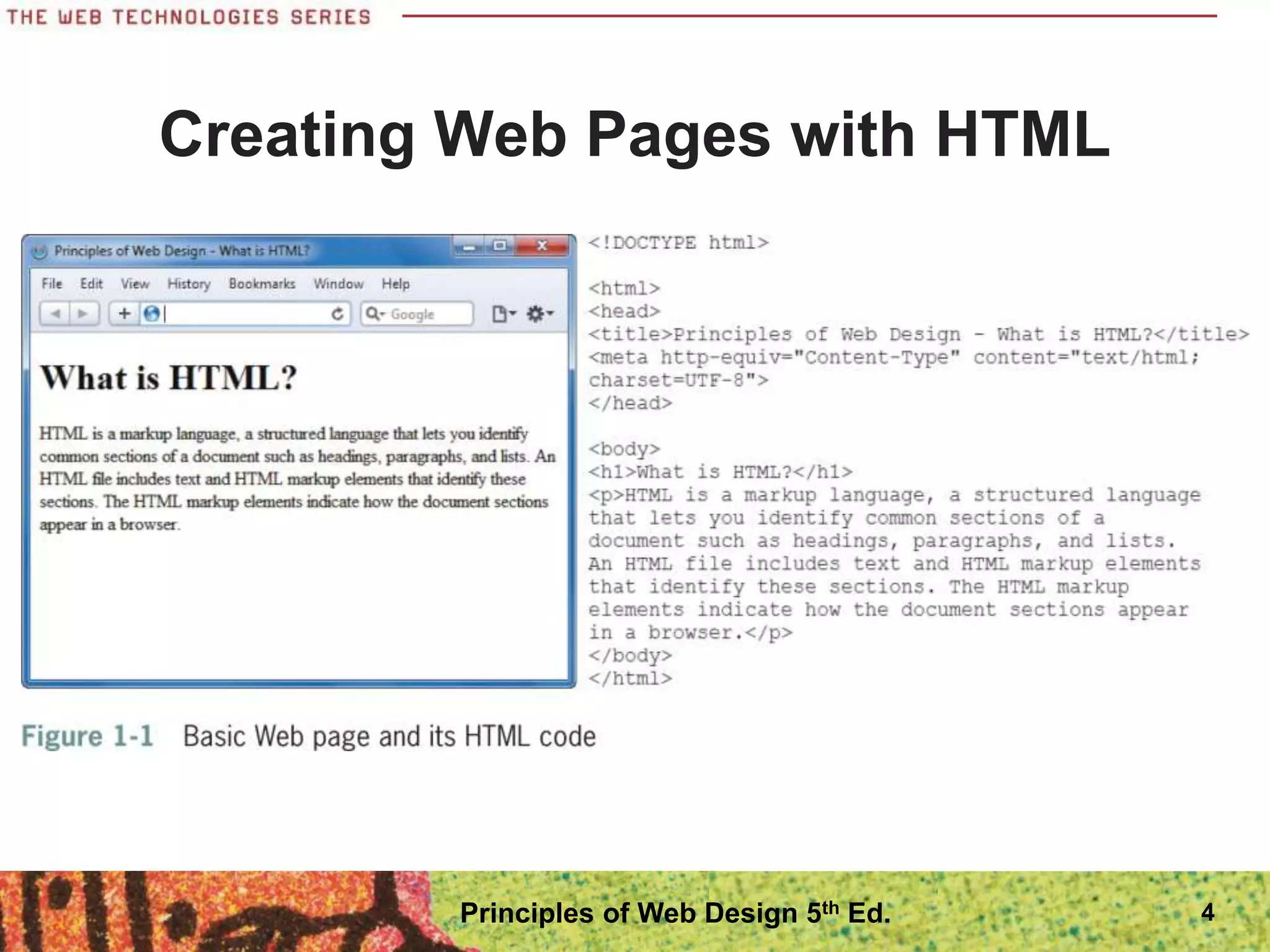
Task: Click the "<head>" opening tag line
Action: [x=624, y=311]
